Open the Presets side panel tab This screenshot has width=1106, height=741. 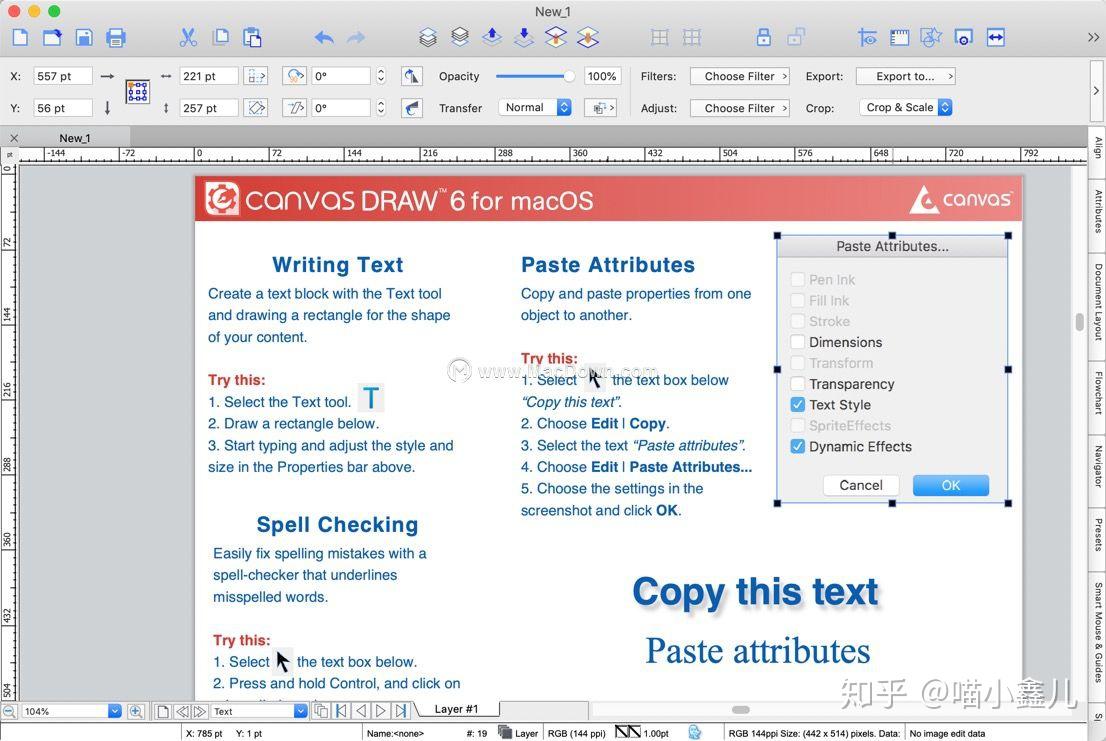(1098, 534)
